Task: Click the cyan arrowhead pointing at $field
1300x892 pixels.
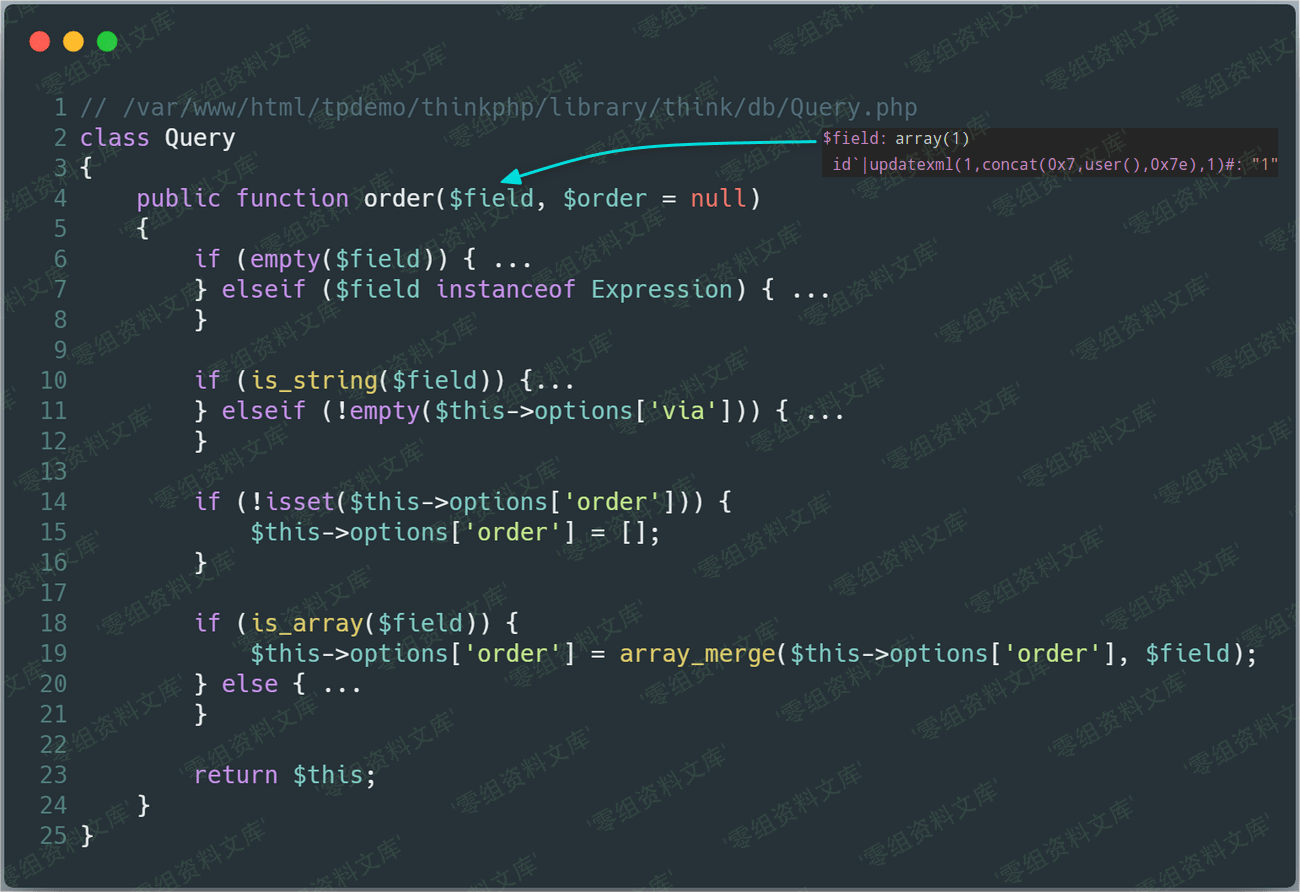Action: [508, 177]
